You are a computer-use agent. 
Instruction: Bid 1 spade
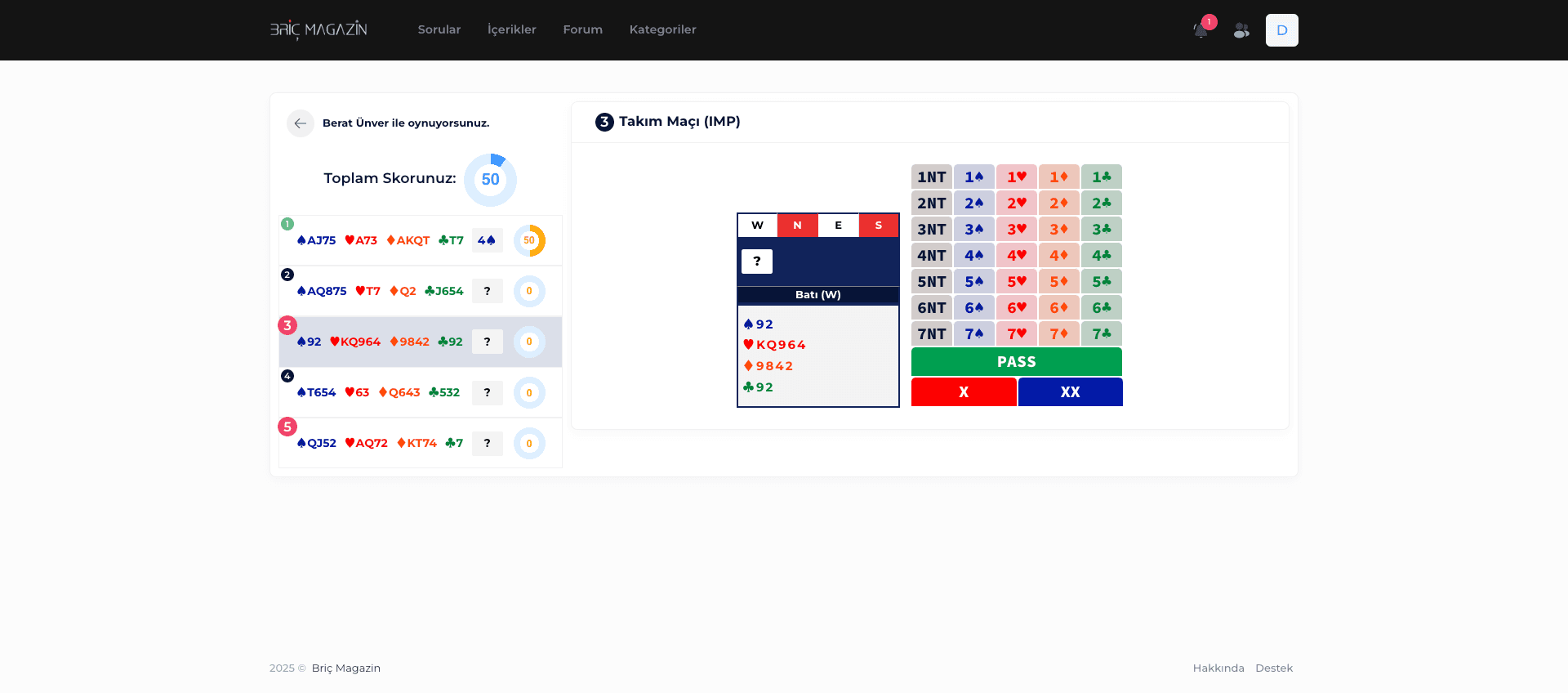coord(974,177)
